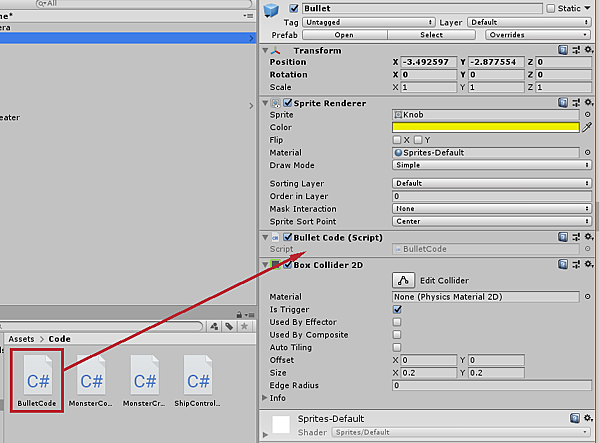The width and height of the screenshot is (600, 443).
Task: Click the Physics Material 2D picker circle
Action: 588,296
